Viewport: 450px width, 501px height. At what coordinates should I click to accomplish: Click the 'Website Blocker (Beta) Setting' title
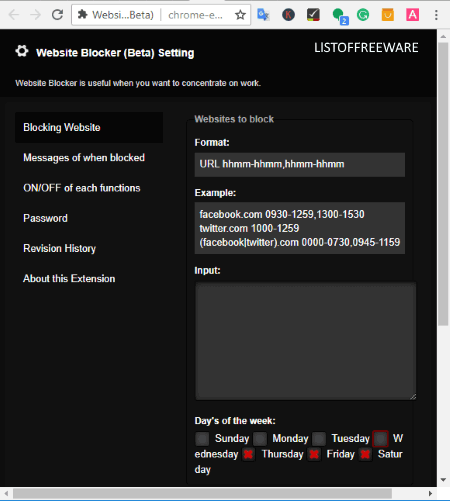click(x=115, y=53)
